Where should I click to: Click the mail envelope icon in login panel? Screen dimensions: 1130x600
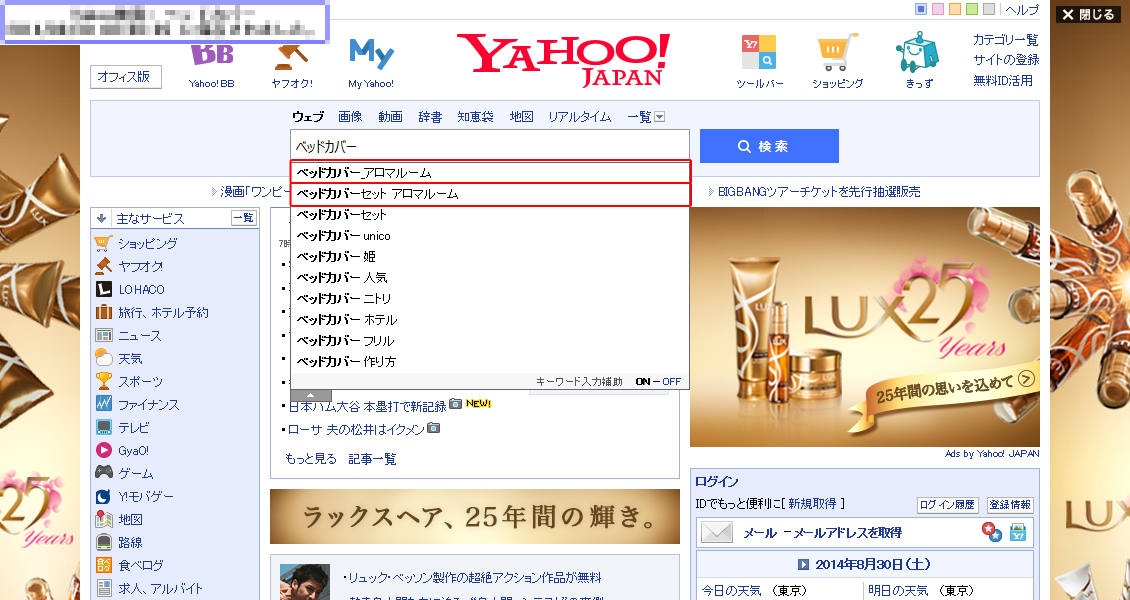pos(717,532)
